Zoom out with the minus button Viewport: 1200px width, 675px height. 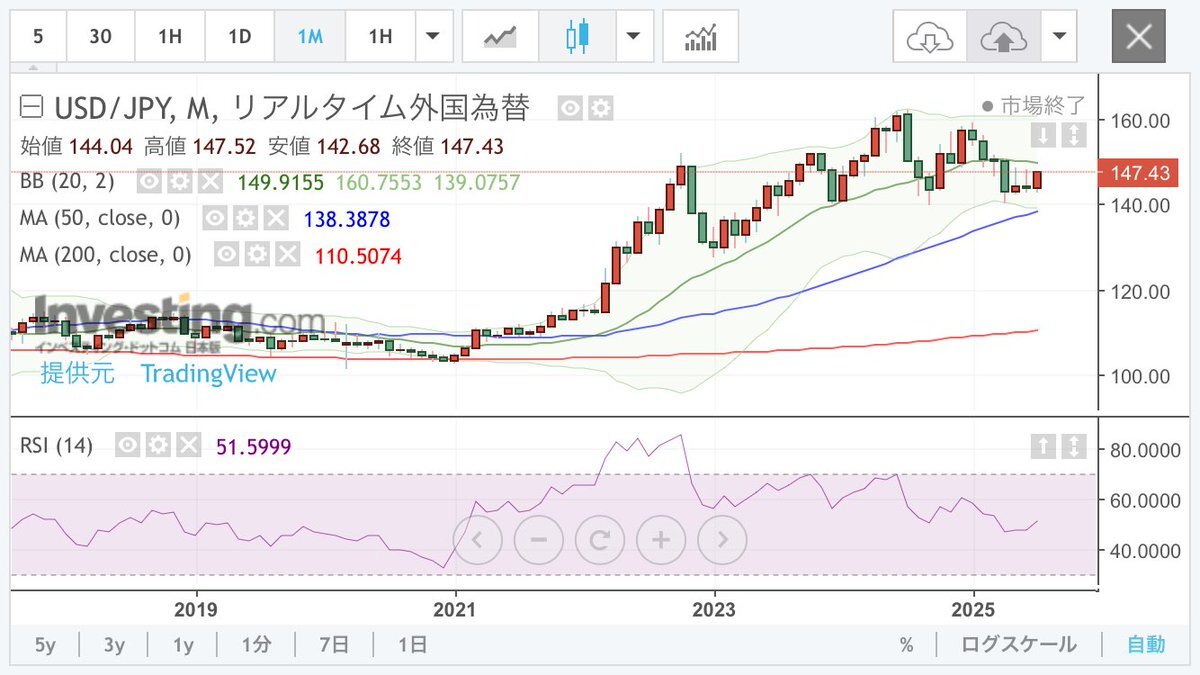[x=539, y=541]
